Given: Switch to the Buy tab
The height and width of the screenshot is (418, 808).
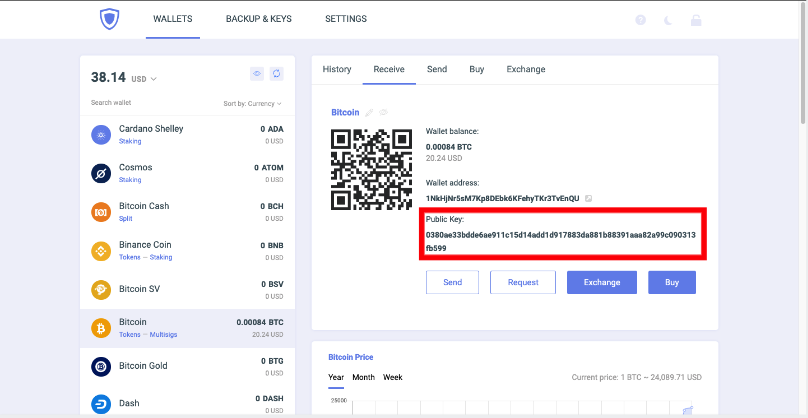Looking at the screenshot, I should coord(477,70).
